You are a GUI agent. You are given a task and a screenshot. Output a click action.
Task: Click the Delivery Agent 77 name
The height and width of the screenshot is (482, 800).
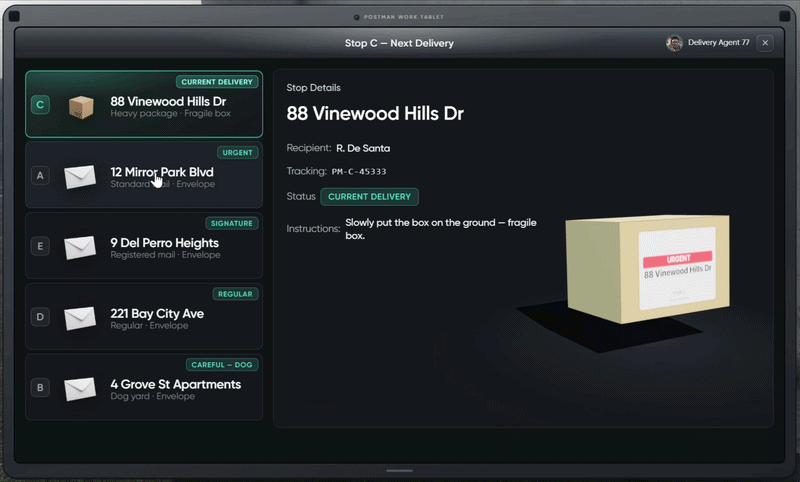coord(718,42)
